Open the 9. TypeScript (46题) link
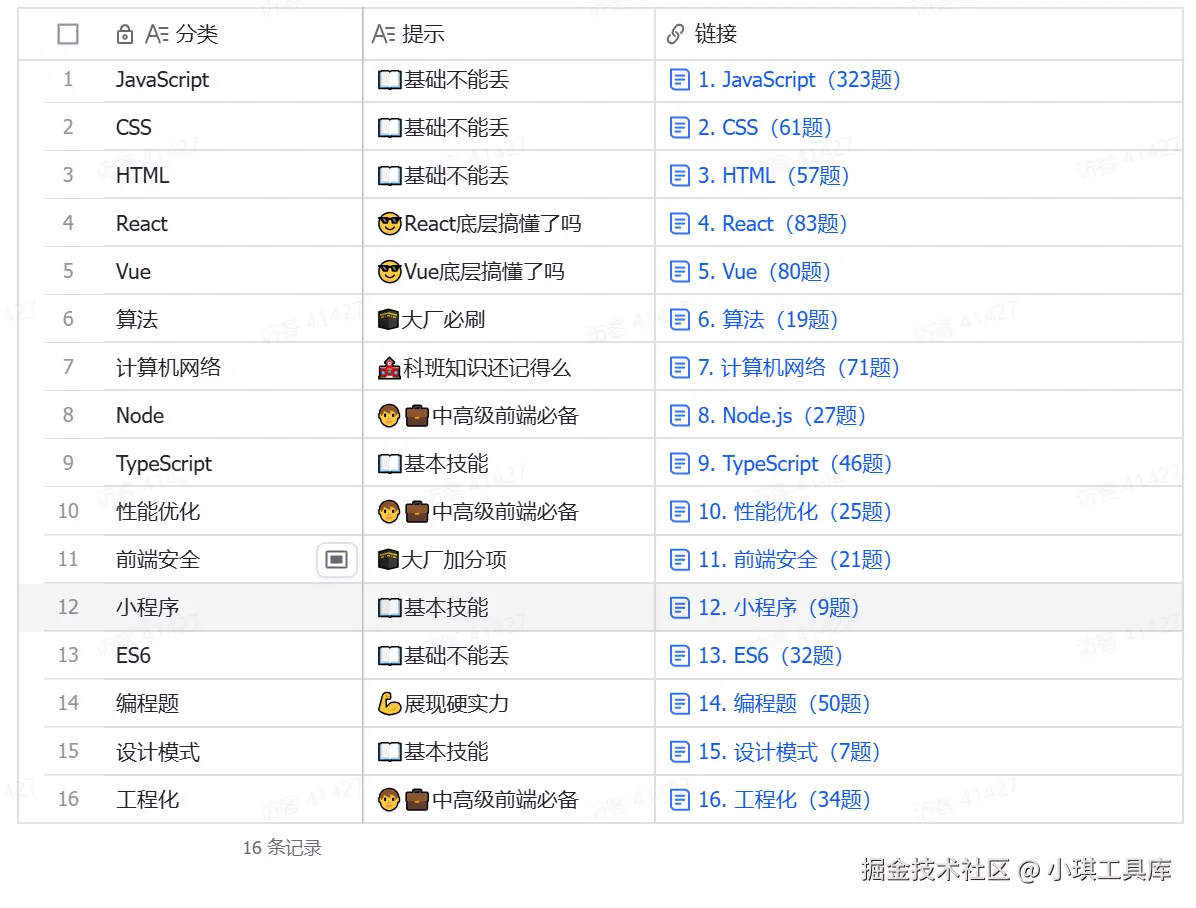 pos(795,464)
